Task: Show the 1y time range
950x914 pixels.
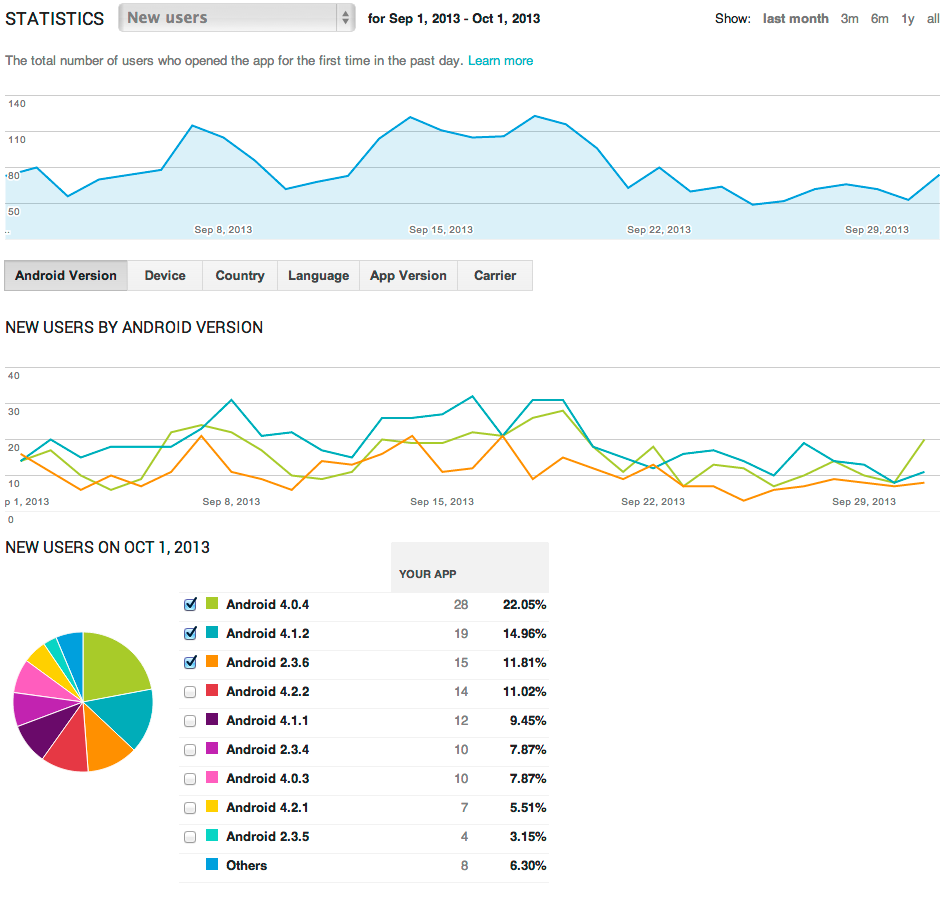Action: pyautogui.click(x=907, y=19)
